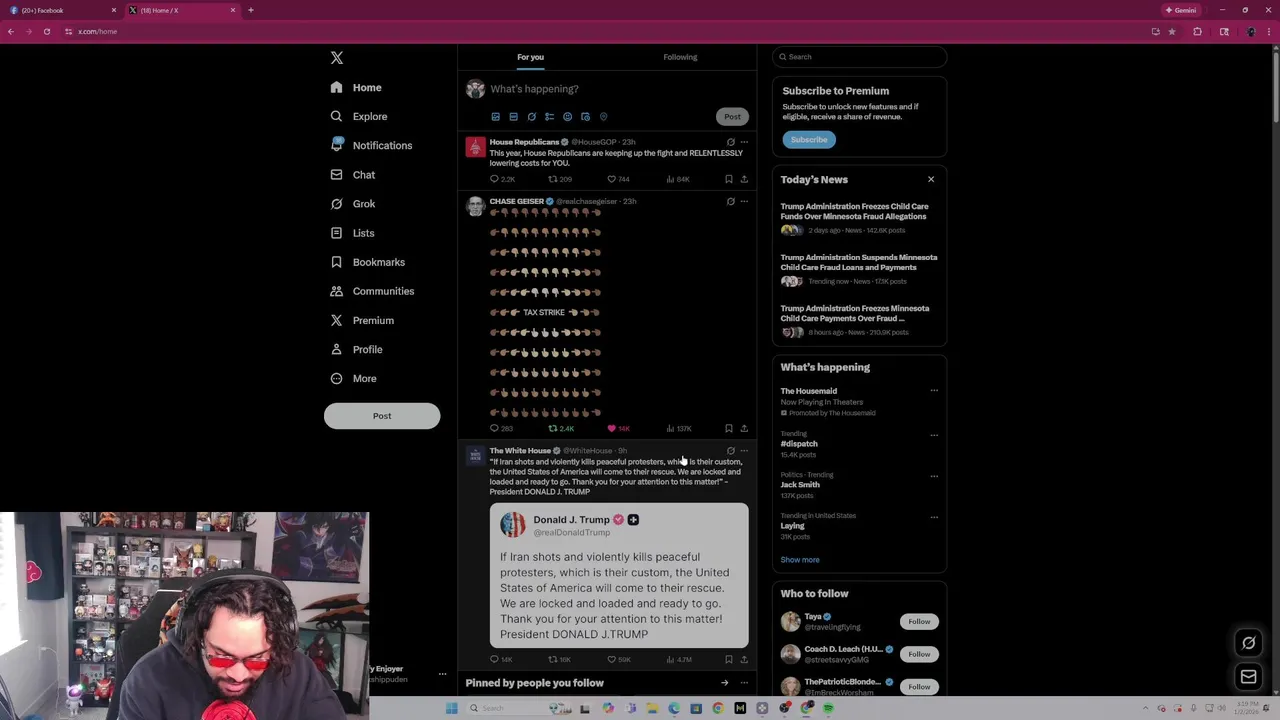
Task: Repost the House Republicans post
Action: [x=560, y=179]
